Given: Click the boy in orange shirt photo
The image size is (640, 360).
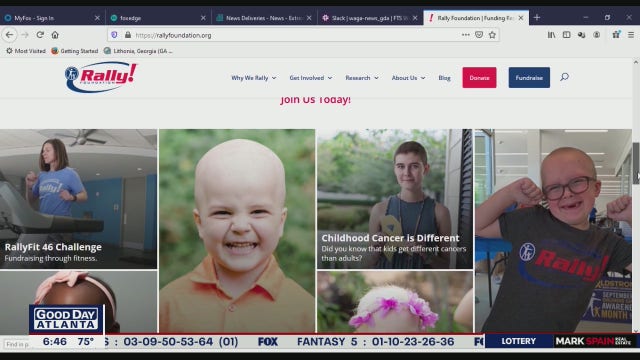Looking at the screenshot, I should (237, 231).
